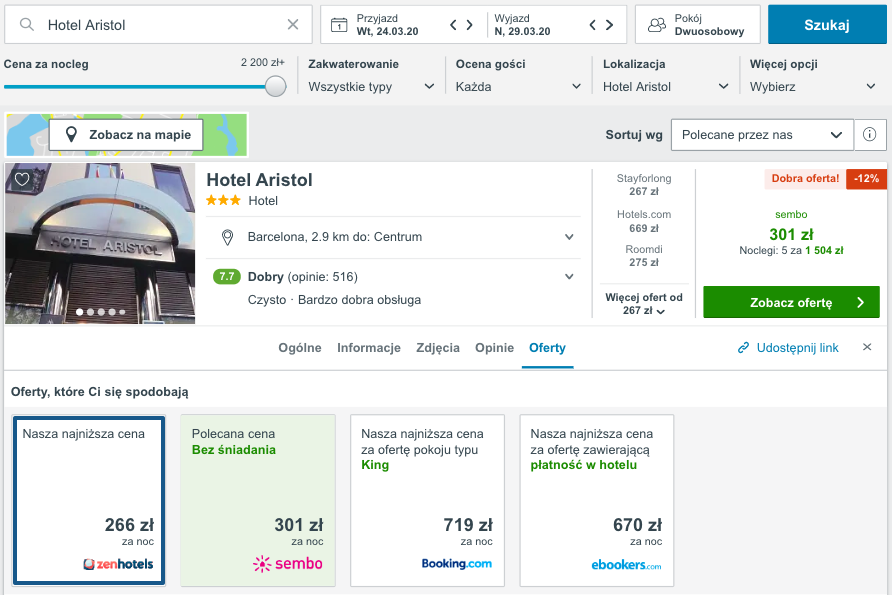Select the ebookers 670 zł offer card
The height and width of the screenshot is (595, 892).
[597, 500]
